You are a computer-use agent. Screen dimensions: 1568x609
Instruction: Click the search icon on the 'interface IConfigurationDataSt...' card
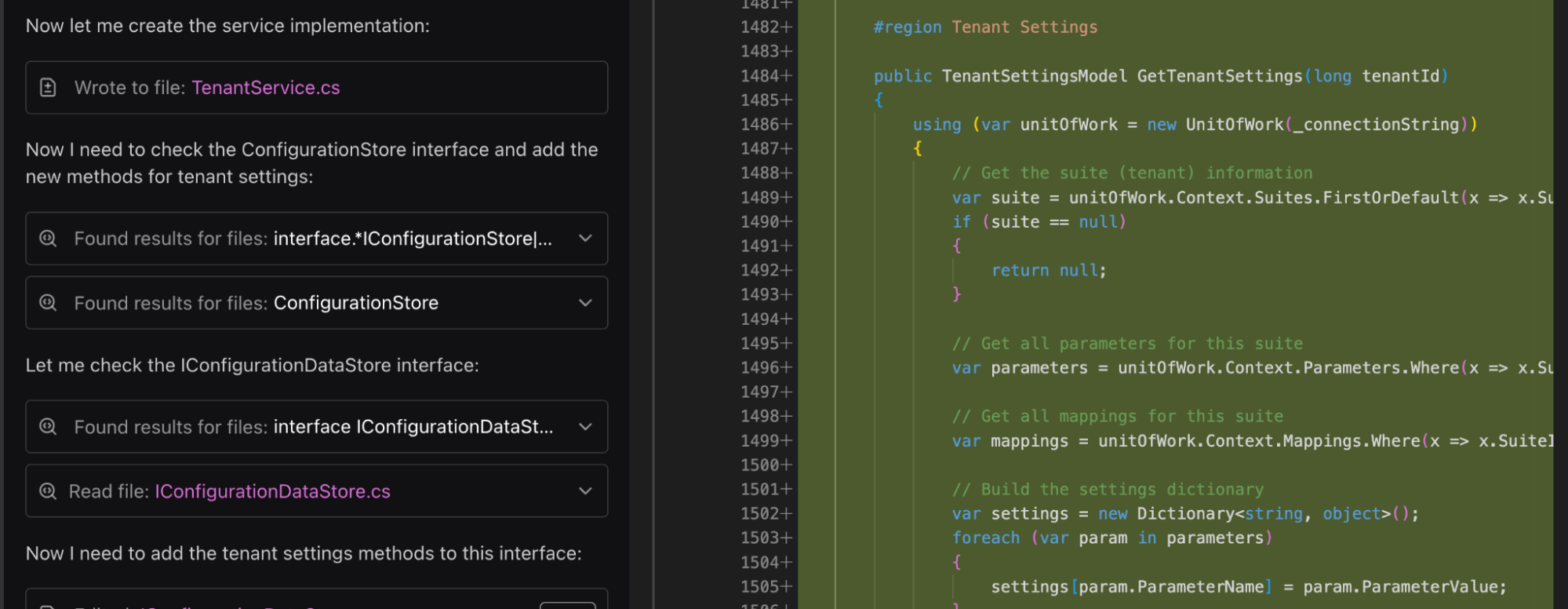(x=48, y=427)
